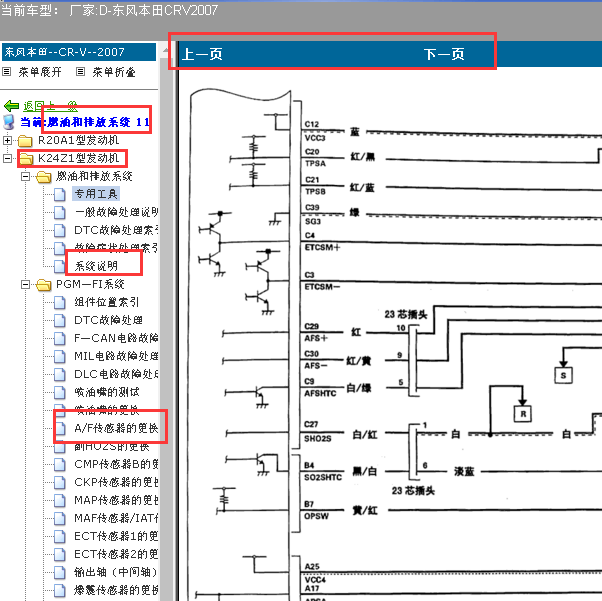The height and width of the screenshot is (601, 602).
Task: Click the page icon beside CMP传感器B
Action: pos(60,465)
